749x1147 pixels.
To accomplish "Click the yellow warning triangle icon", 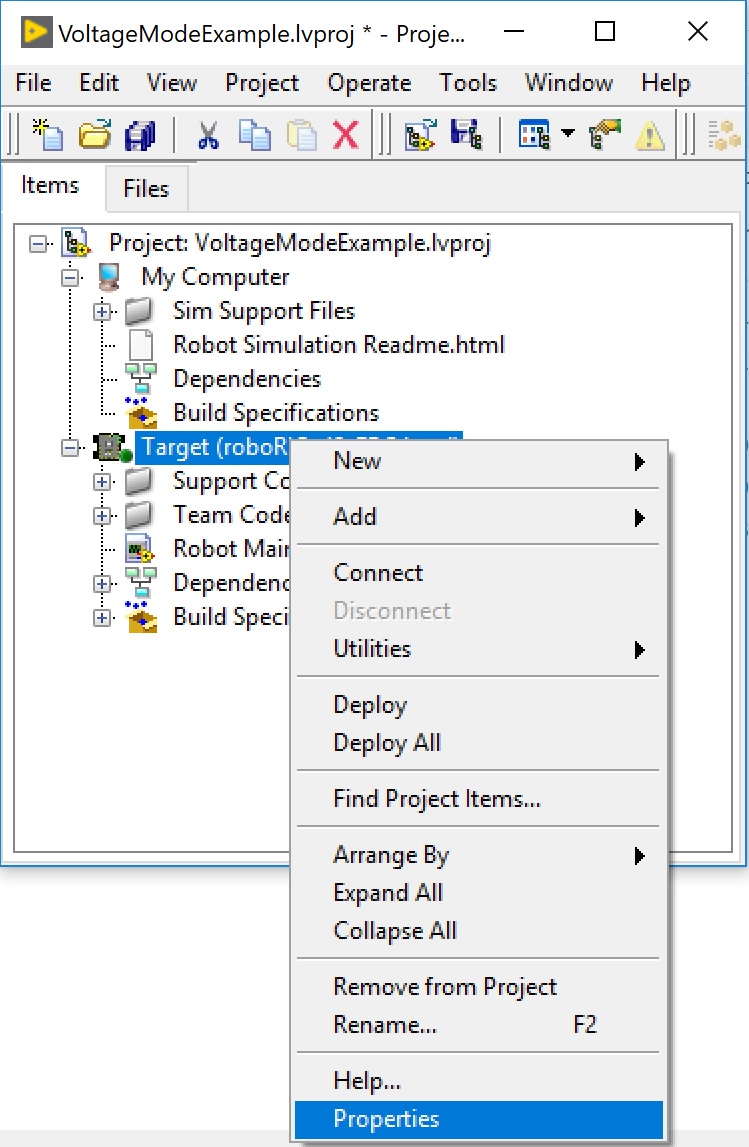I will coord(650,135).
